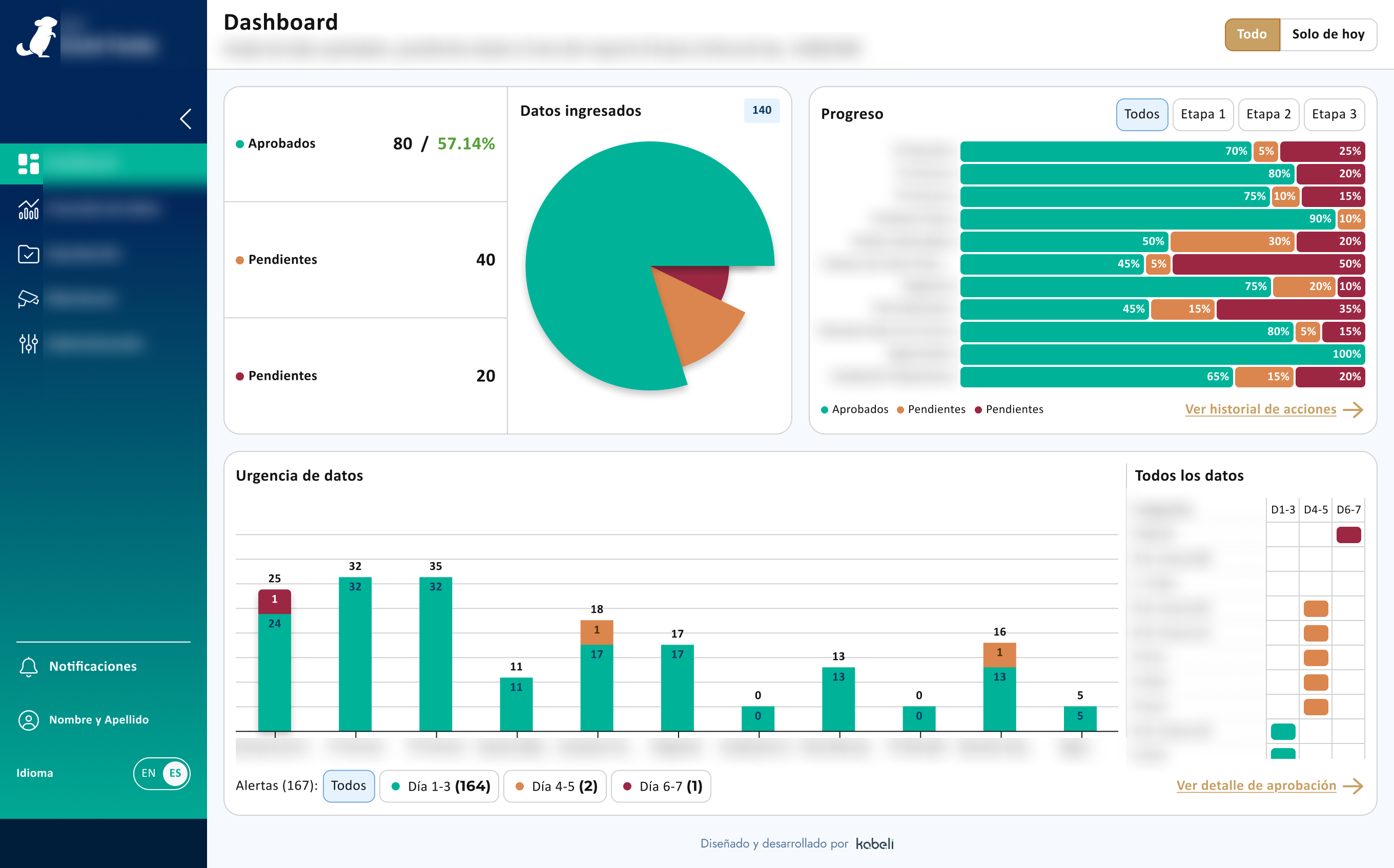Select the security camera sidebar icon
Image resolution: width=1394 pixels, height=868 pixels.
(x=28, y=299)
